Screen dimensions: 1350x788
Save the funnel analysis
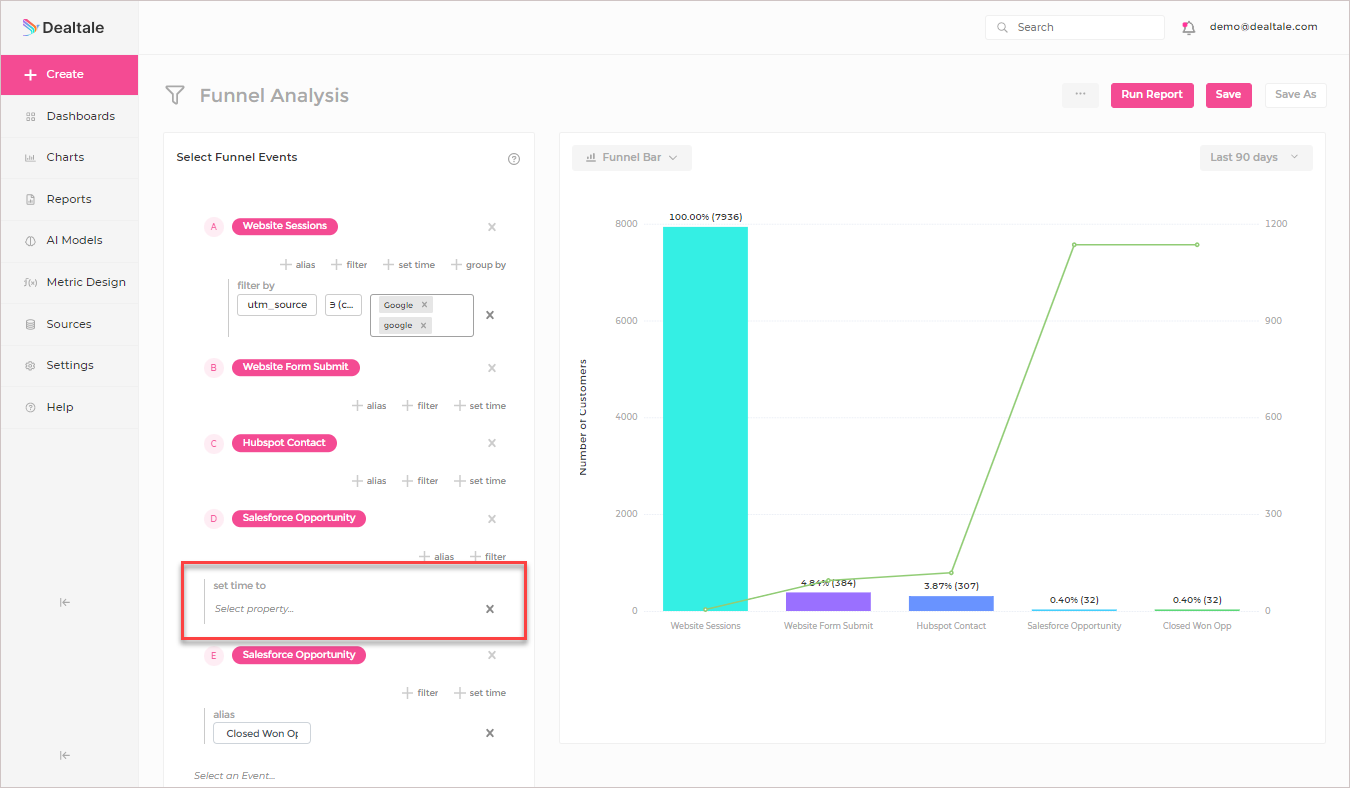pos(1228,95)
